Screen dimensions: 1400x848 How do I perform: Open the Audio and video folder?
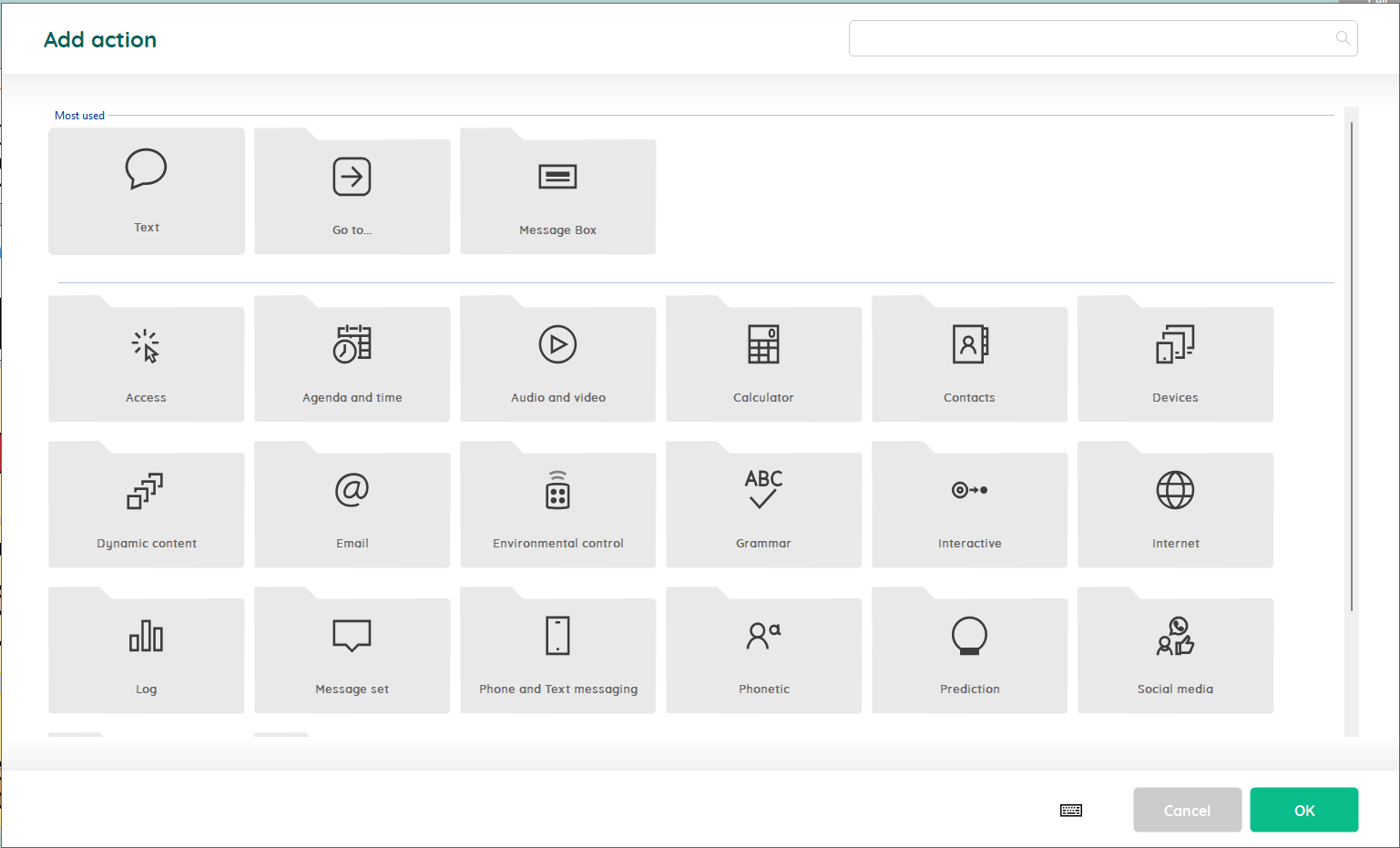[558, 359]
